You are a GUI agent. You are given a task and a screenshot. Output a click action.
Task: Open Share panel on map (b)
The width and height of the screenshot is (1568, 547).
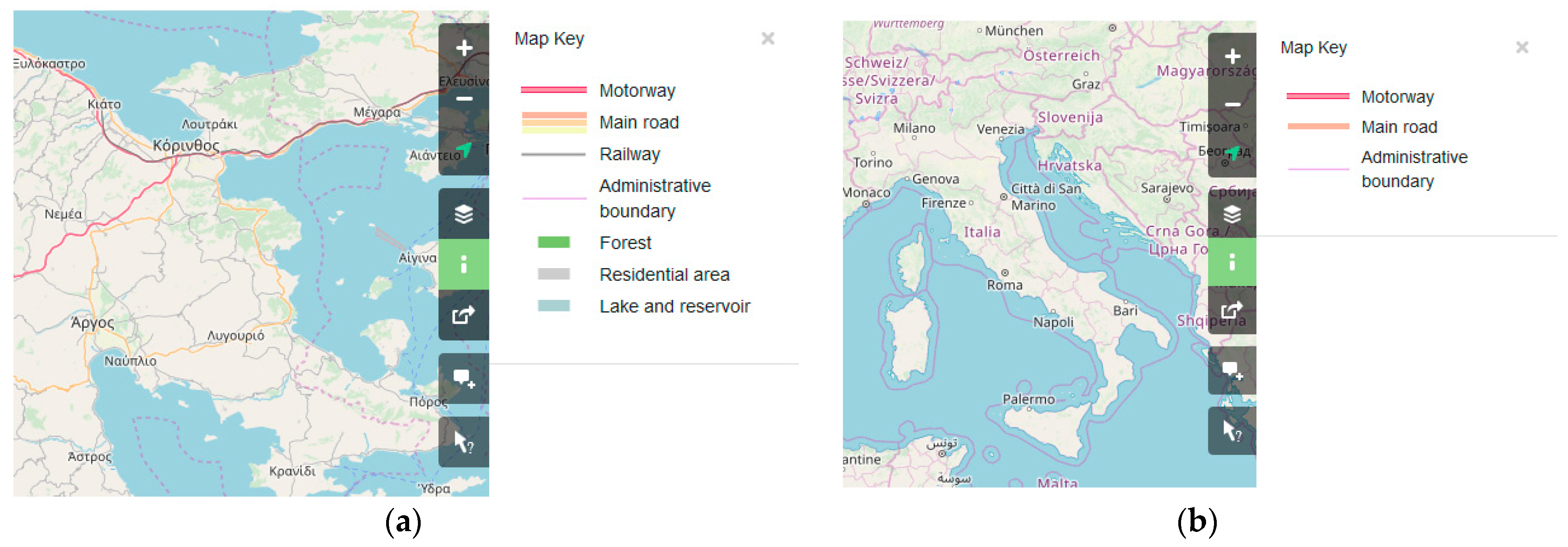point(1232,310)
